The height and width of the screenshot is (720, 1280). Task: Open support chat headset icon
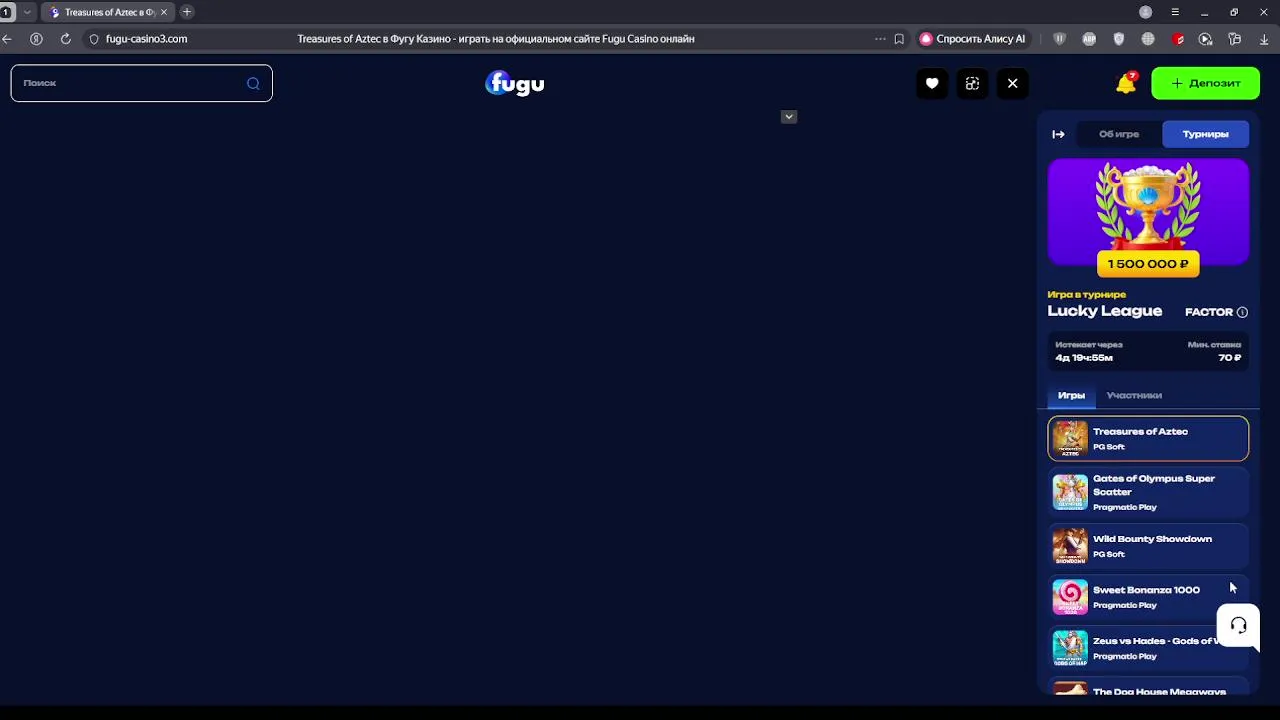tap(1238, 626)
